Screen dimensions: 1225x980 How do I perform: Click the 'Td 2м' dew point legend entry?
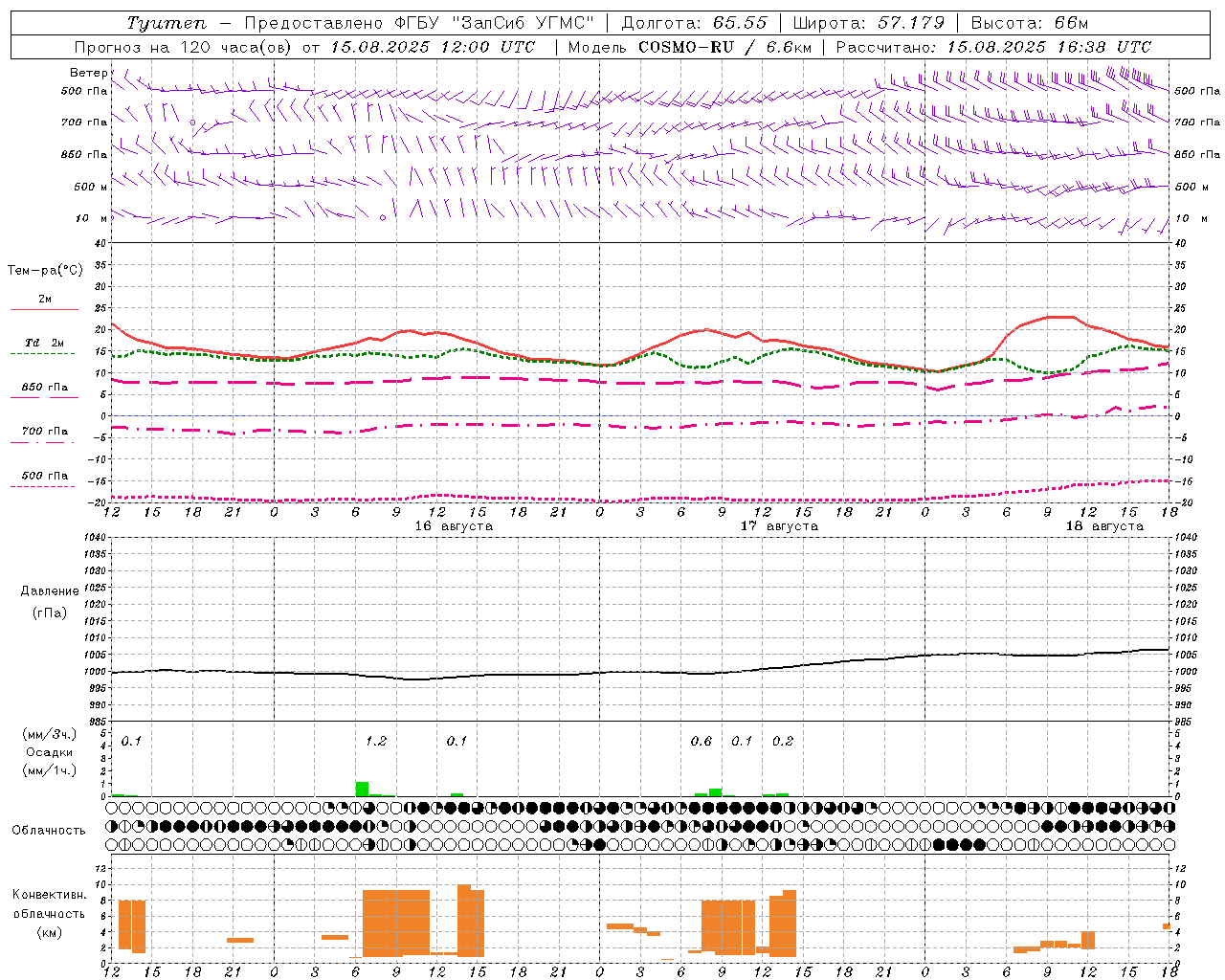click(x=45, y=343)
